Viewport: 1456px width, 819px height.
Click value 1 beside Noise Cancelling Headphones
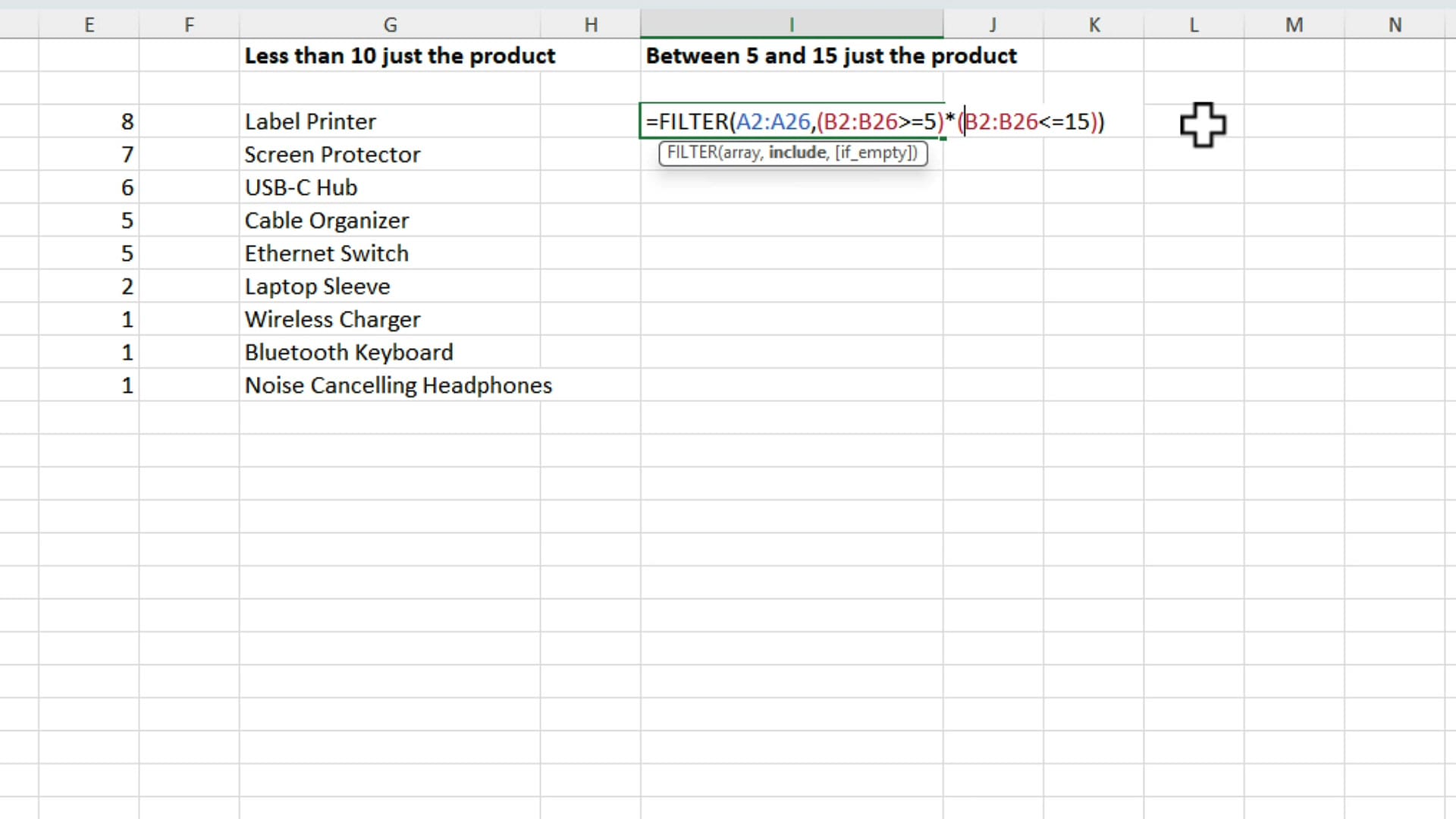click(x=89, y=385)
